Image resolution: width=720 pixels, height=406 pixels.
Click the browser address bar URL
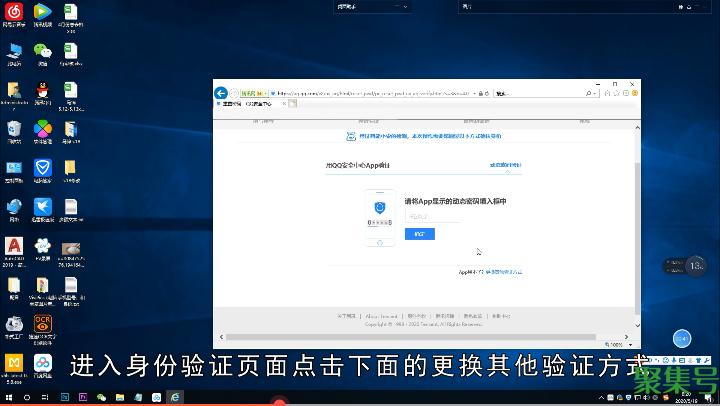click(370, 93)
